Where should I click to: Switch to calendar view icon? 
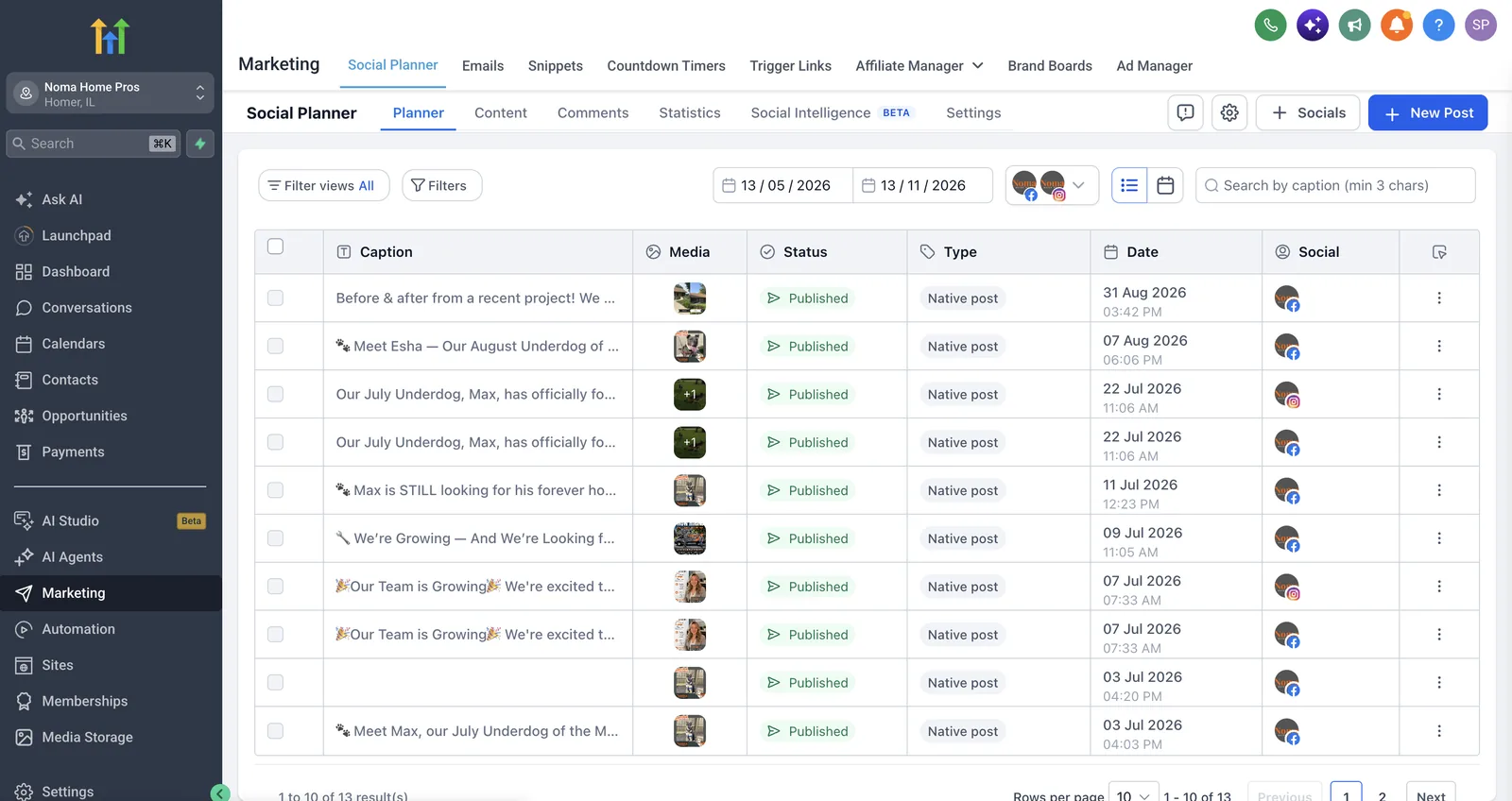tap(1165, 185)
